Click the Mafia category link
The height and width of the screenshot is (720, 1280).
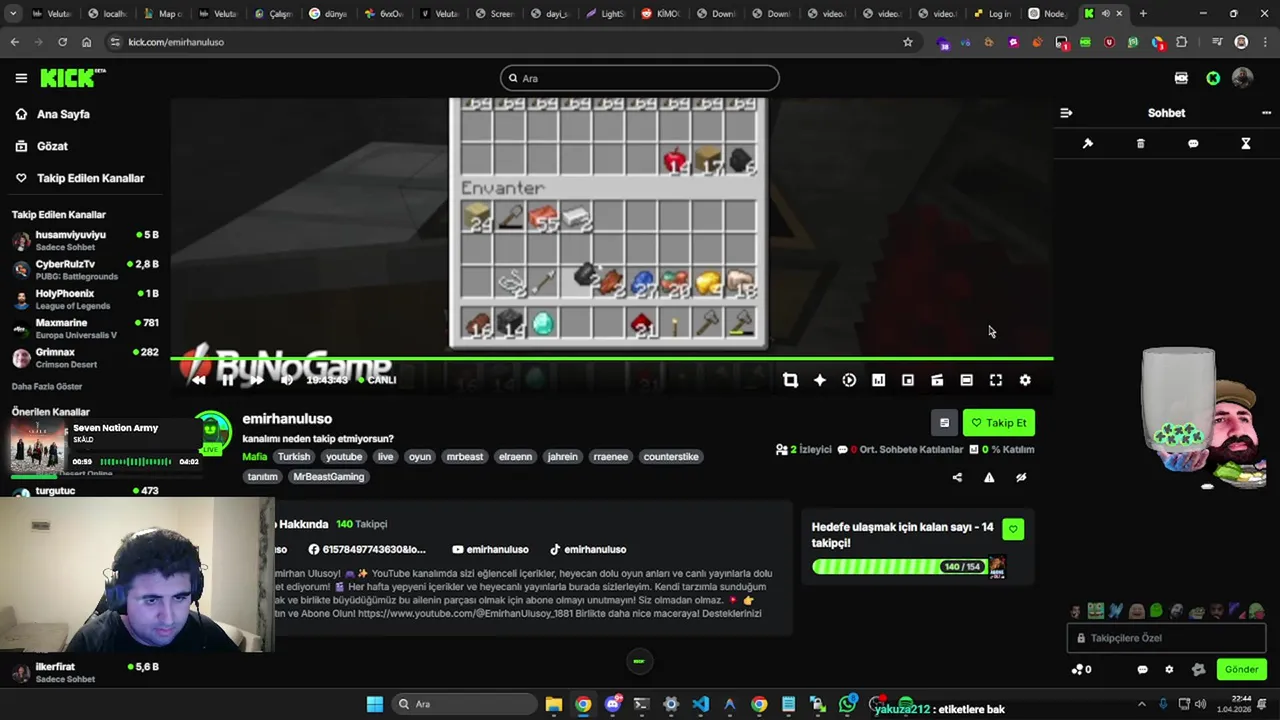click(254, 456)
